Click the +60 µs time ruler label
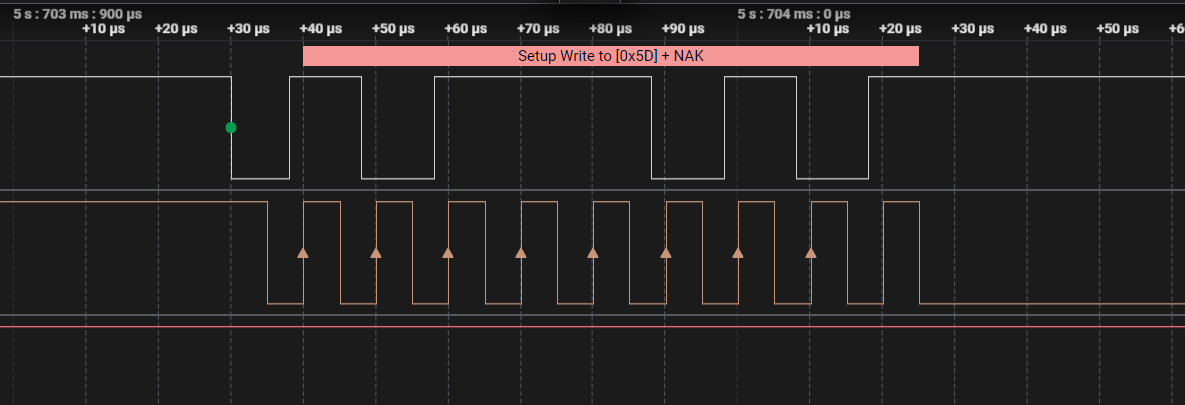The image size is (1185, 405). 465,29
